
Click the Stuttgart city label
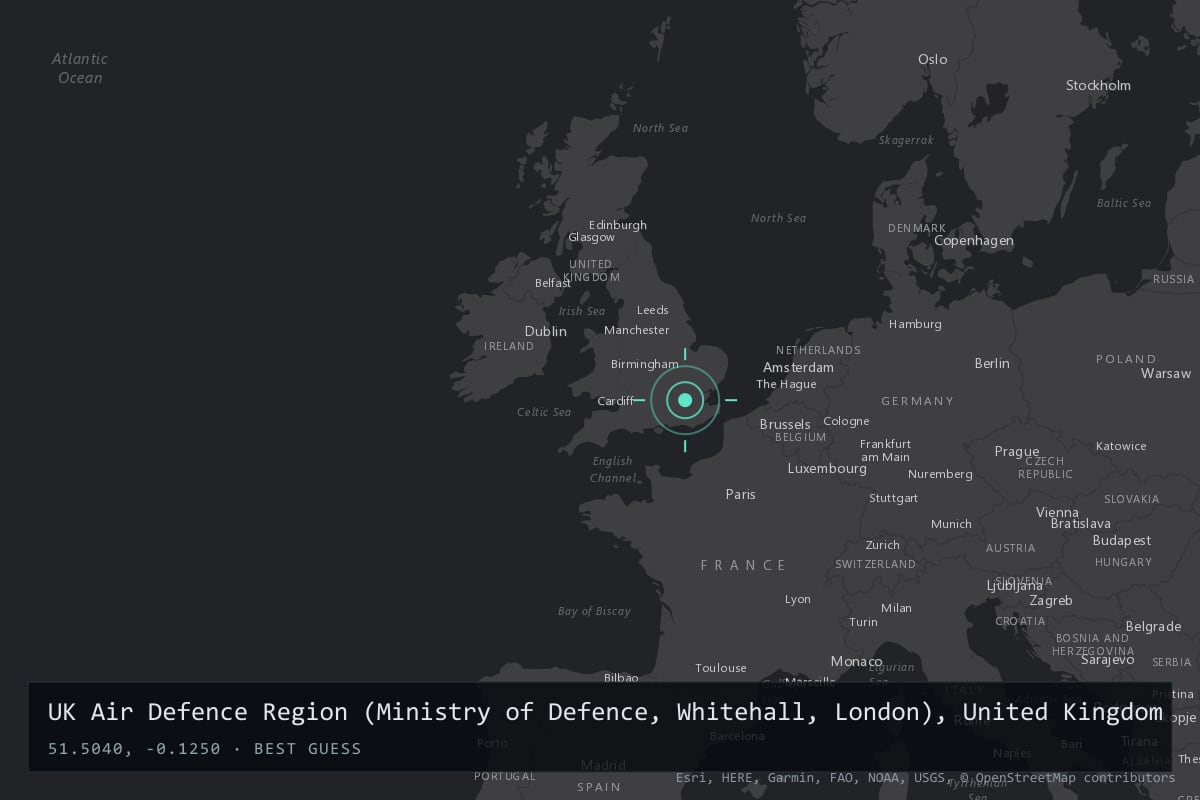coord(893,498)
